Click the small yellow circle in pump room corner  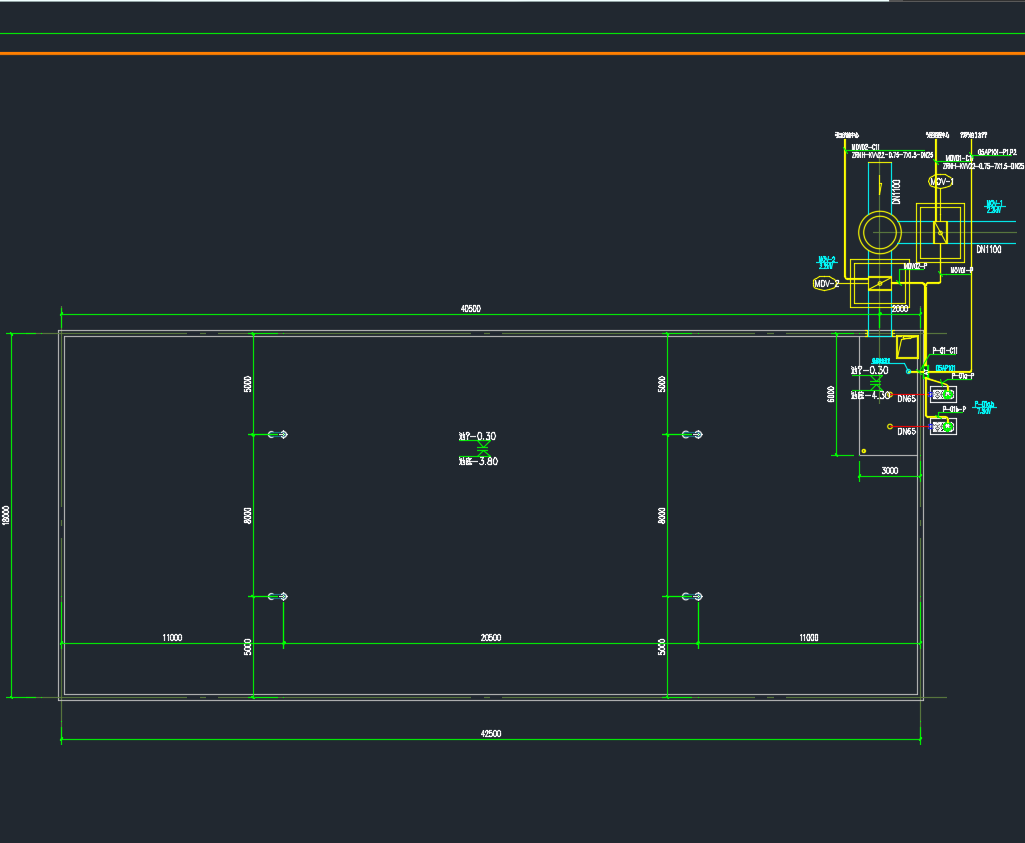click(864, 451)
